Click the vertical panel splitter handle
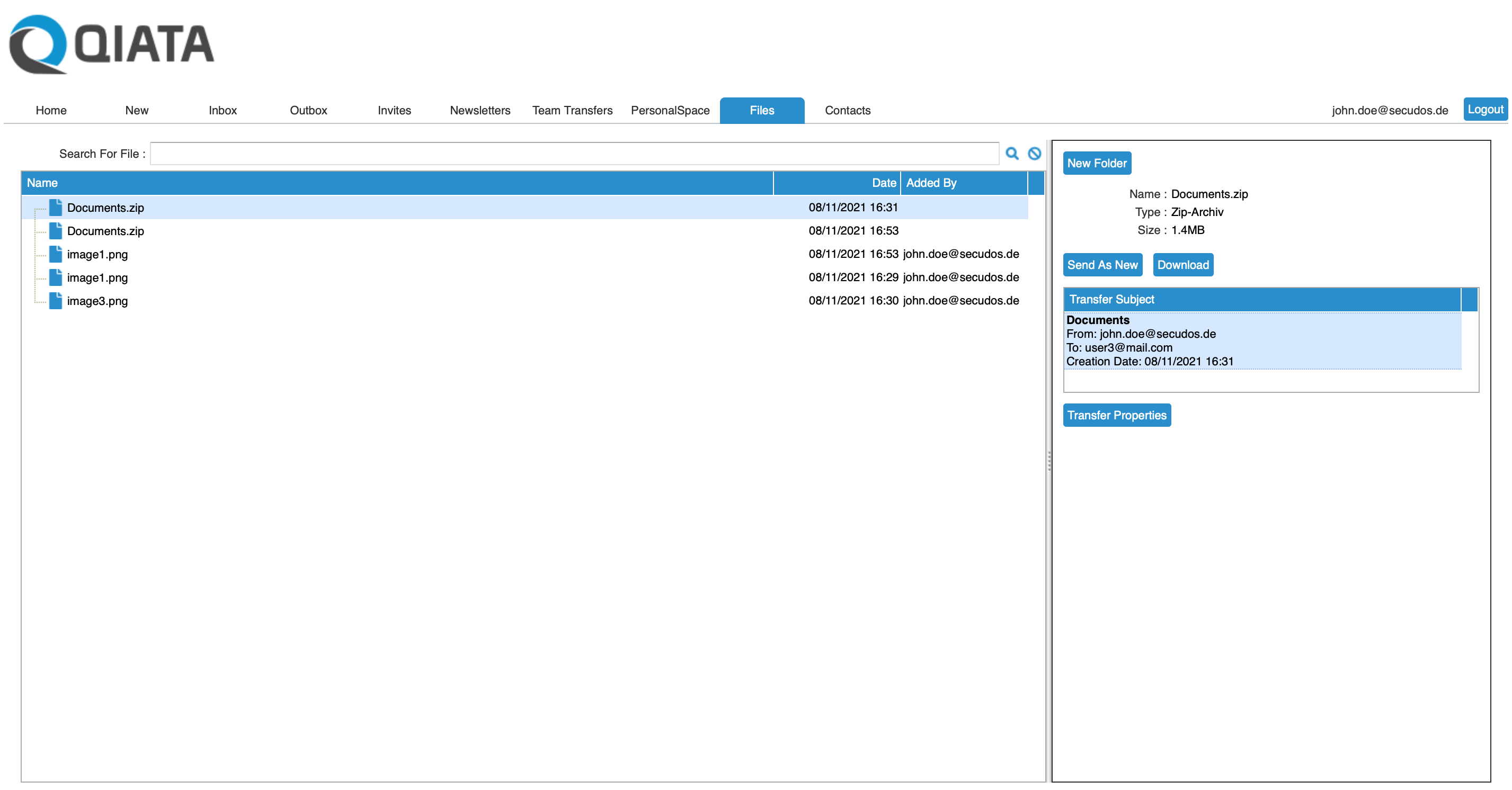 coord(1049,461)
